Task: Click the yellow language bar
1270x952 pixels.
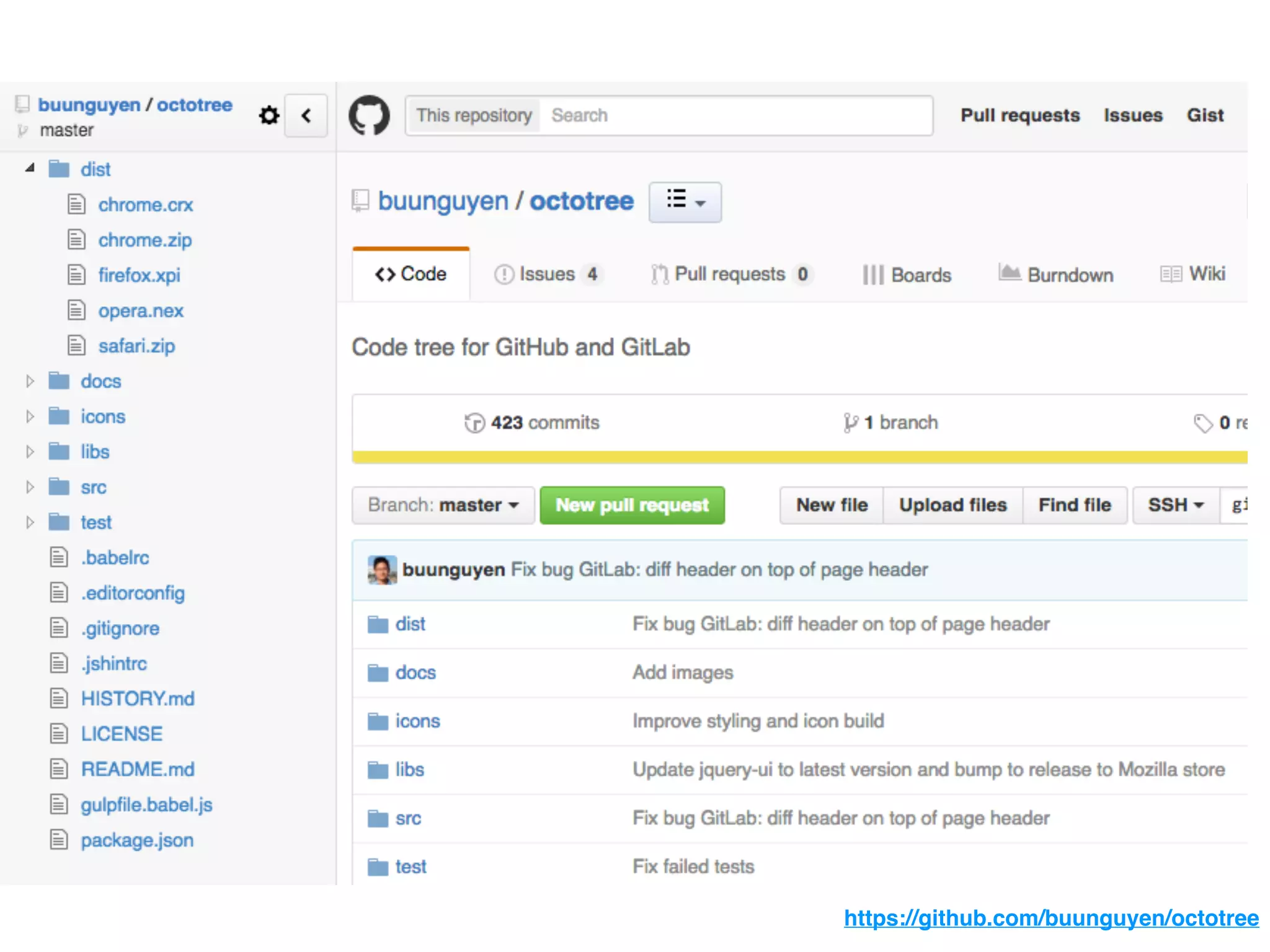Action: click(799, 457)
